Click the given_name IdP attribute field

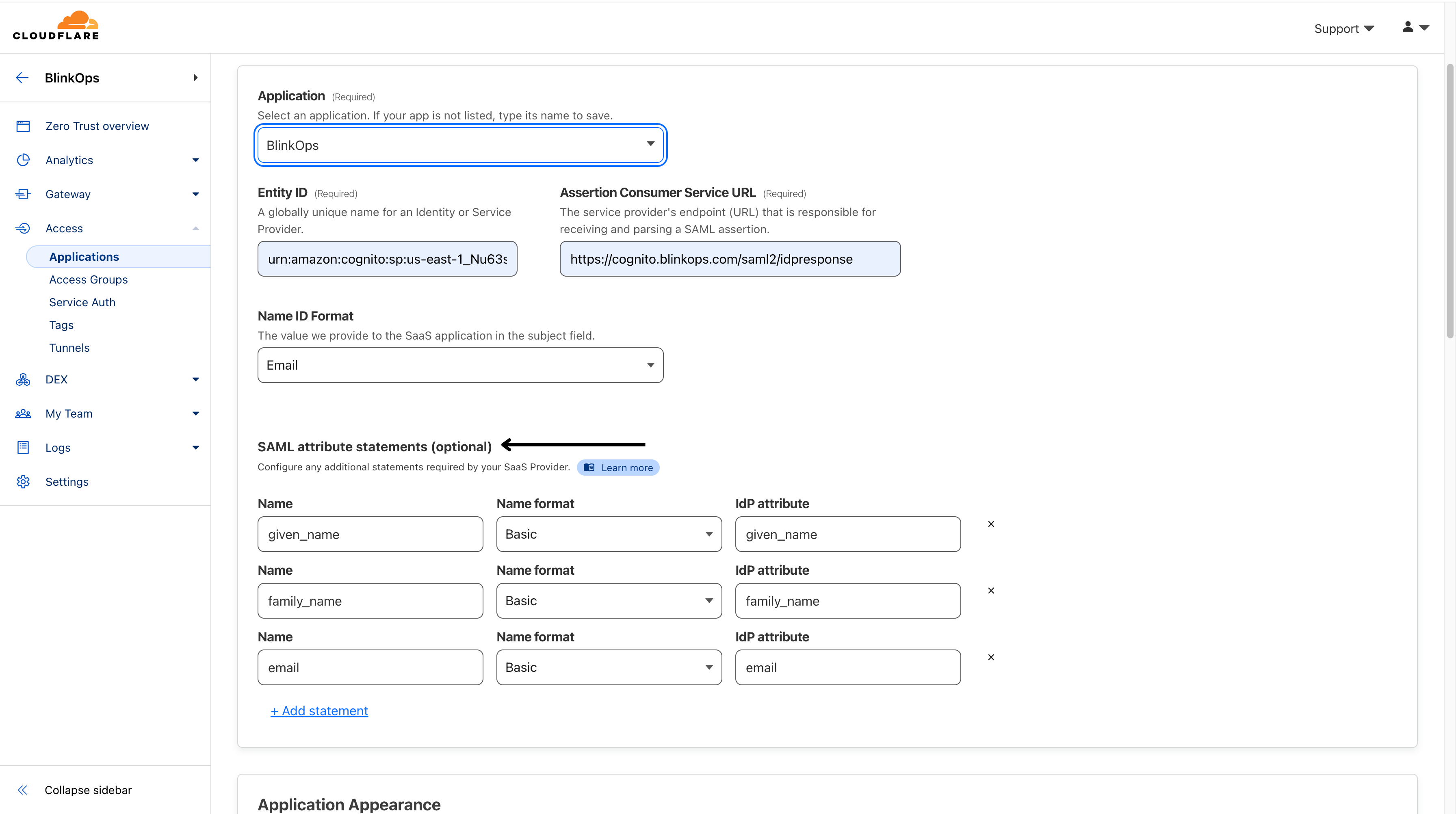pyautogui.click(x=848, y=534)
